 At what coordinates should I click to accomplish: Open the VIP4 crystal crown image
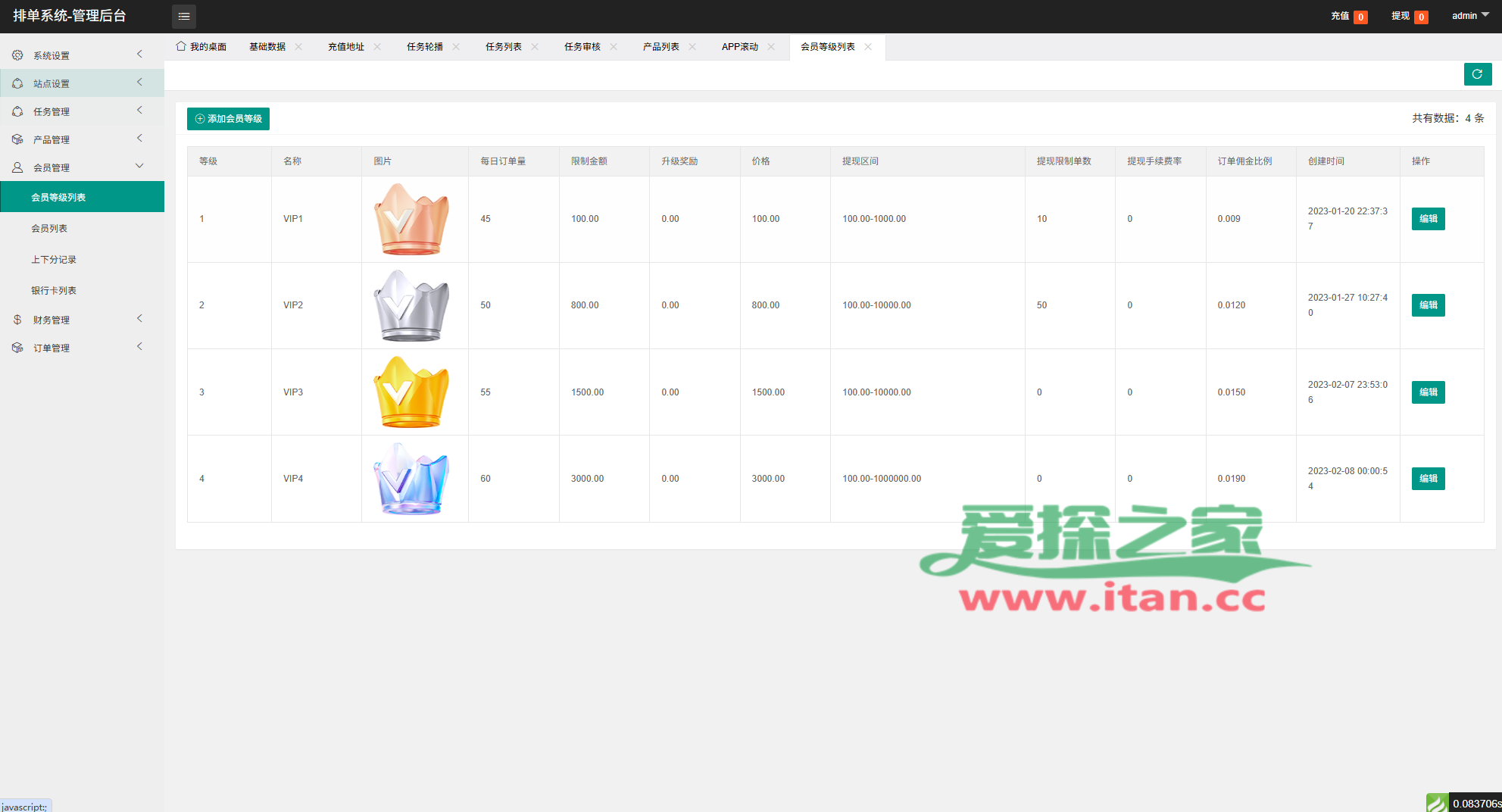pyautogui.click(x=411, y=479)
